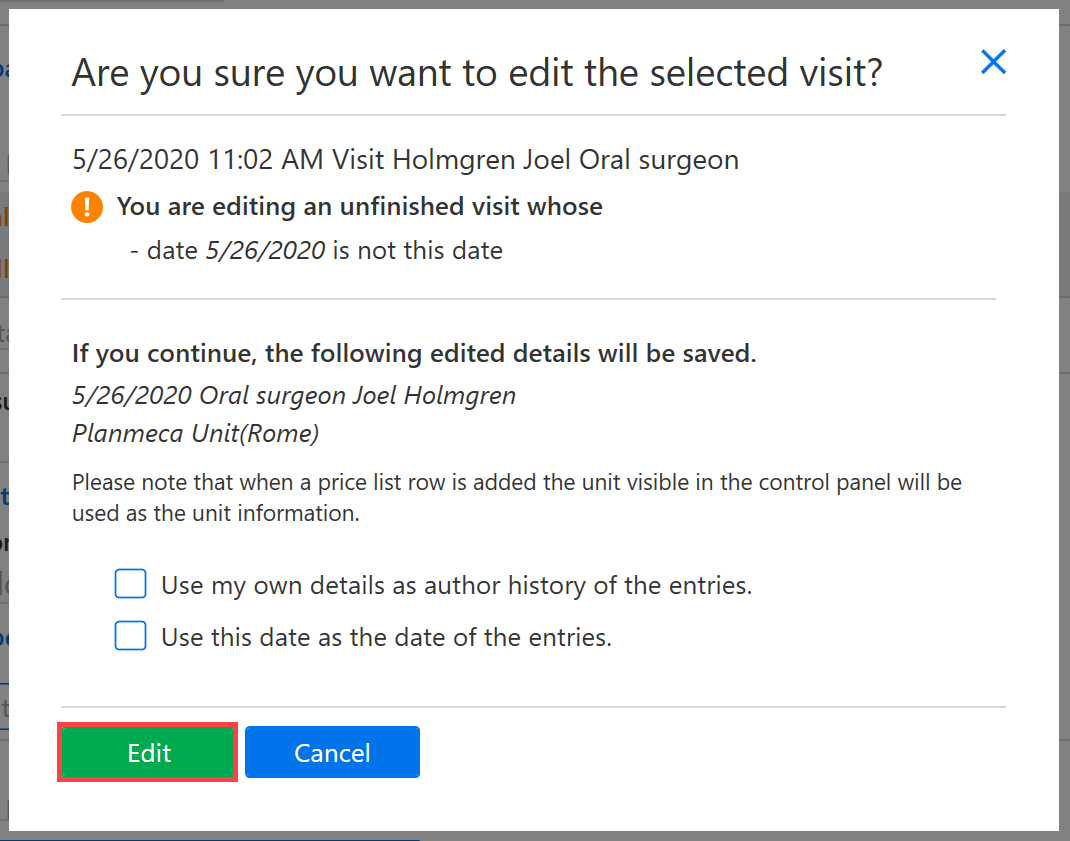Click the italic 'Oral surgeon Joel Holmgren' line
This screenshot has width=1070, height=841.
[294, 396]
